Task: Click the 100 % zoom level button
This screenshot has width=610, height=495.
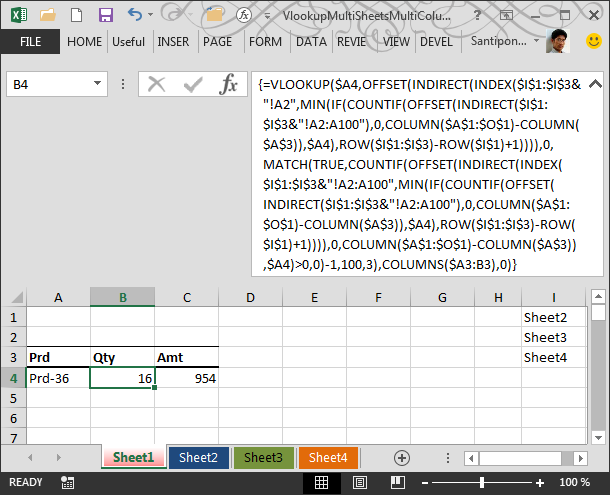Action: (x=574, y=482)
